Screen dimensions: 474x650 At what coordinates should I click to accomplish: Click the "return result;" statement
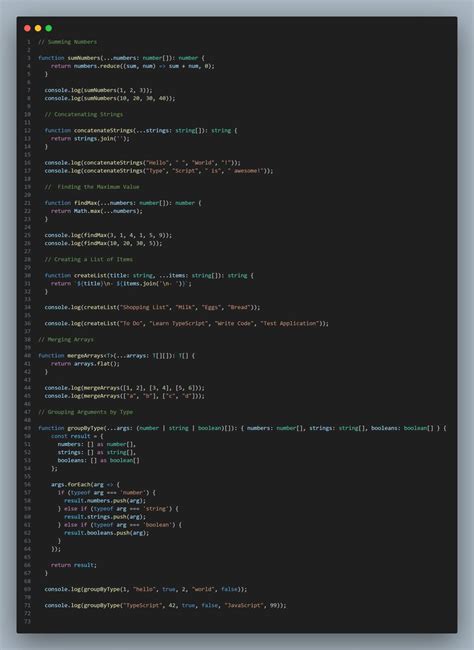pyautogui.click(x=74, y=565)
